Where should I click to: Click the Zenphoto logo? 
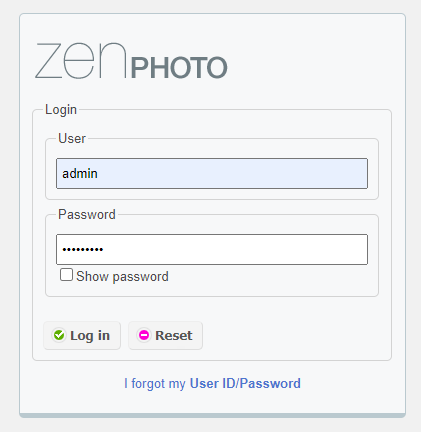[131, 61]
